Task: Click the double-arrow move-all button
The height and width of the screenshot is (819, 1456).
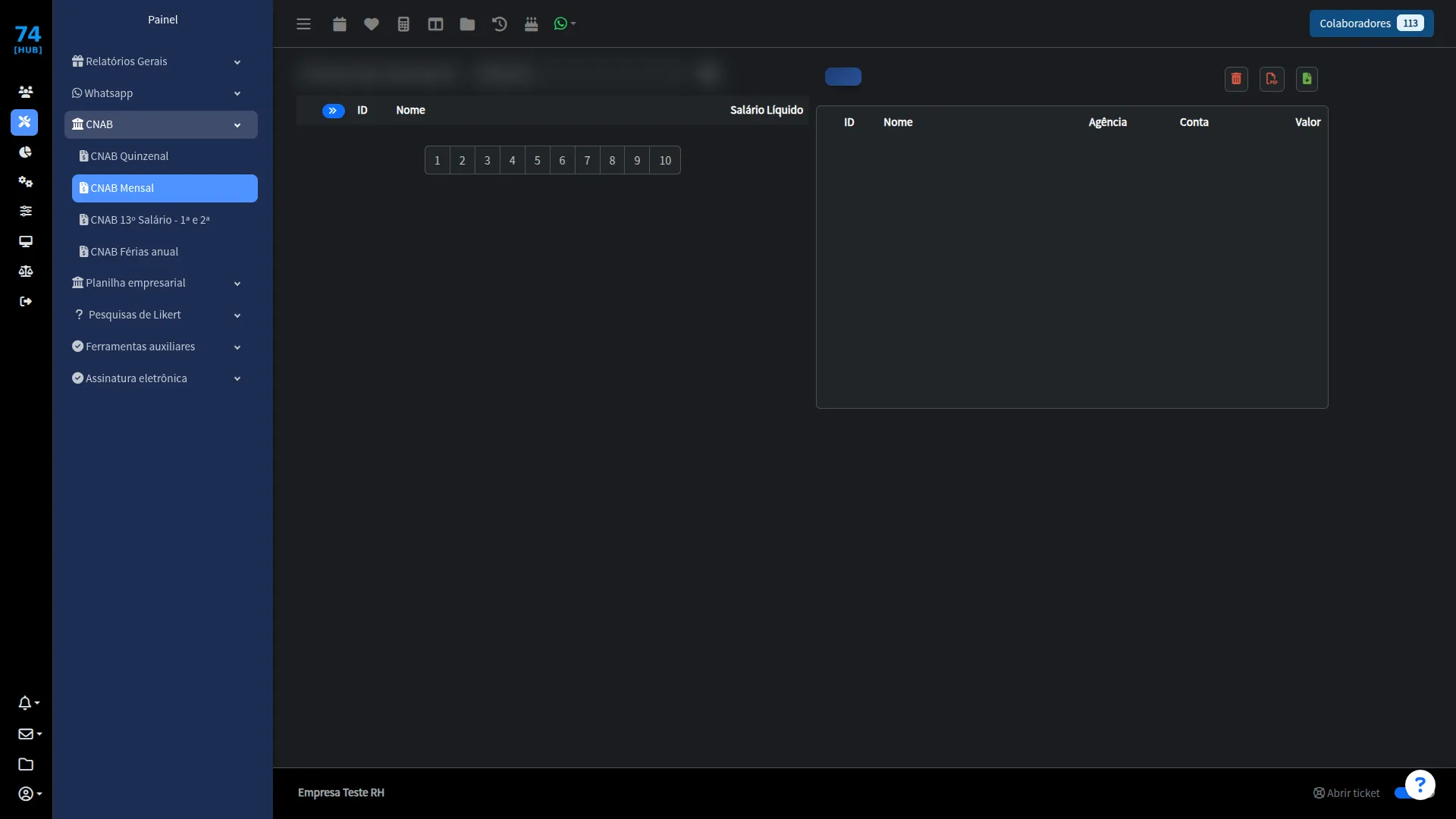Action: point(333,111)
